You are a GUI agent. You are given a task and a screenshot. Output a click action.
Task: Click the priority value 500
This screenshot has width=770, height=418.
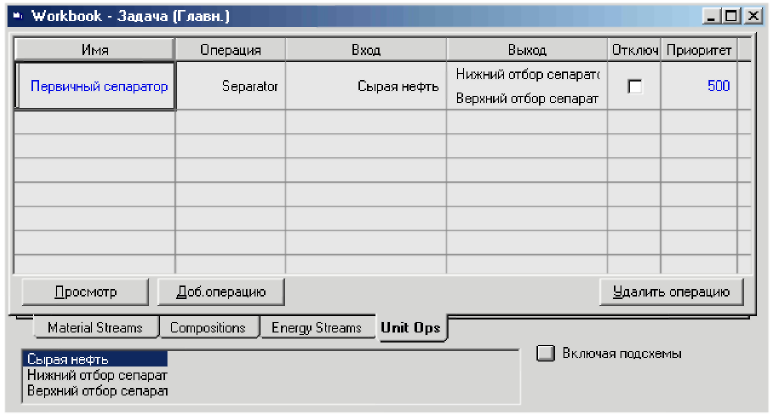tap(718, 87)
